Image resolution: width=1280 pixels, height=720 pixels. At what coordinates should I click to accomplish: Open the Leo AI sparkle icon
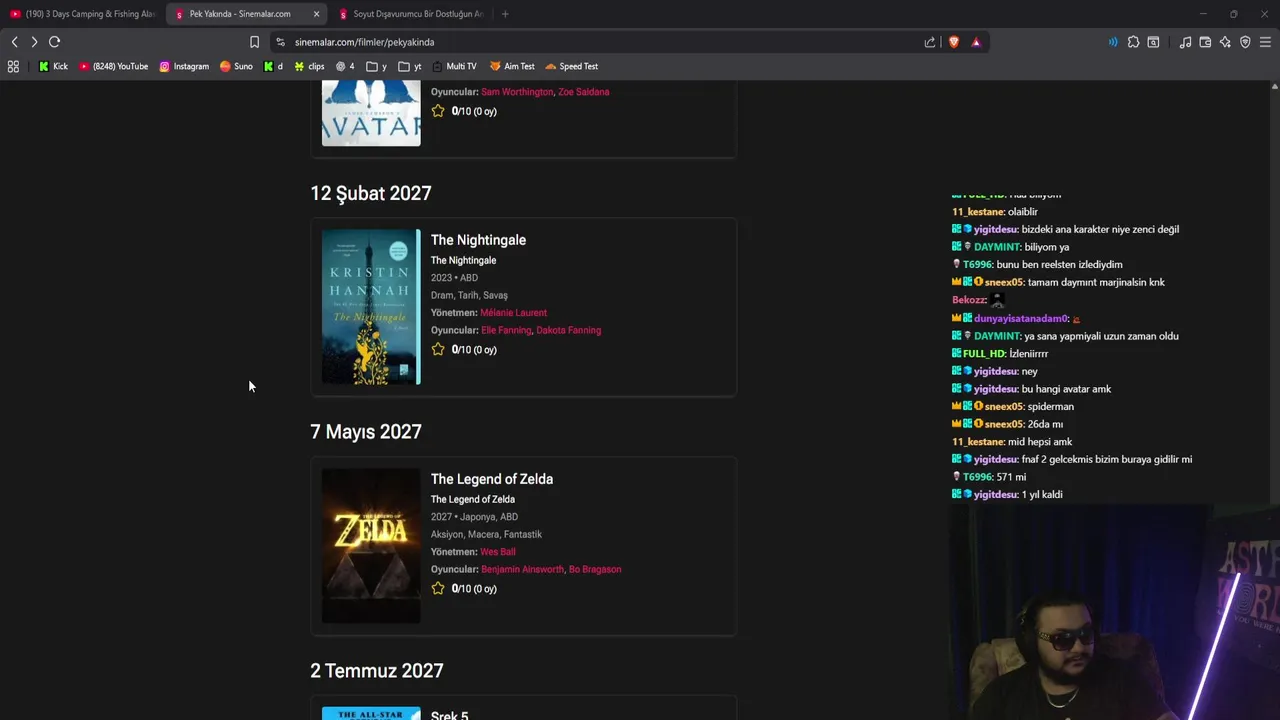pyautogui.click(x=1225, y=42)
